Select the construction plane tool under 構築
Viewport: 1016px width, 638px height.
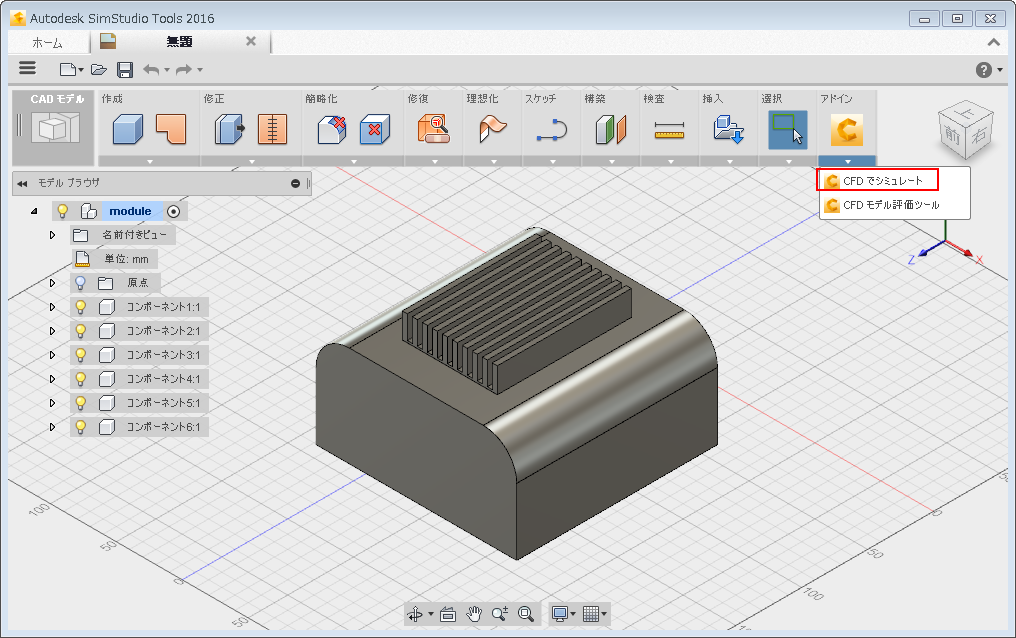point(611,129)
